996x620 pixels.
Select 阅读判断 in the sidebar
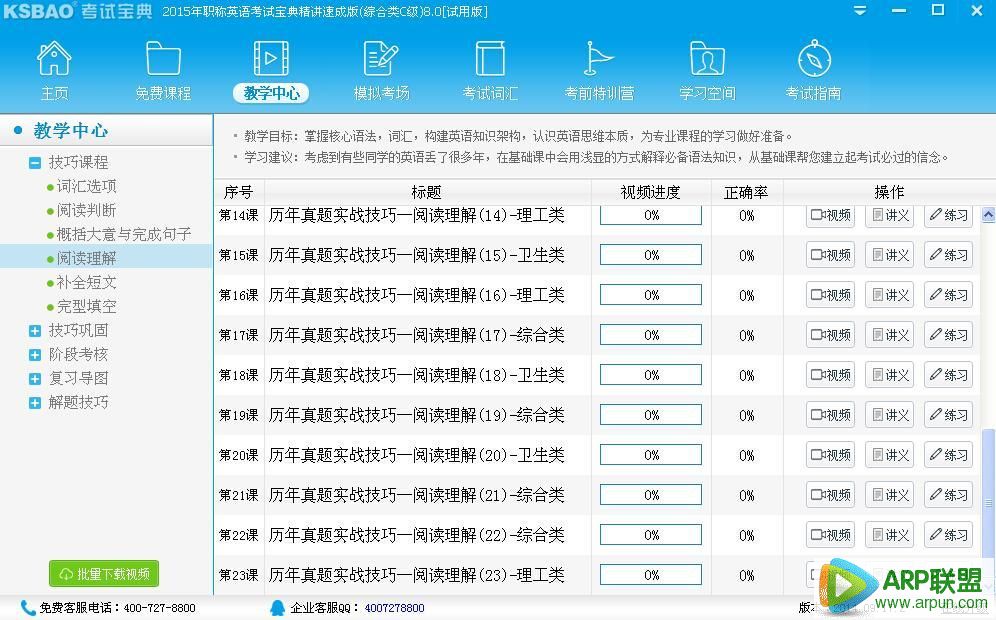pyautogui.click(x=86, y=210)
